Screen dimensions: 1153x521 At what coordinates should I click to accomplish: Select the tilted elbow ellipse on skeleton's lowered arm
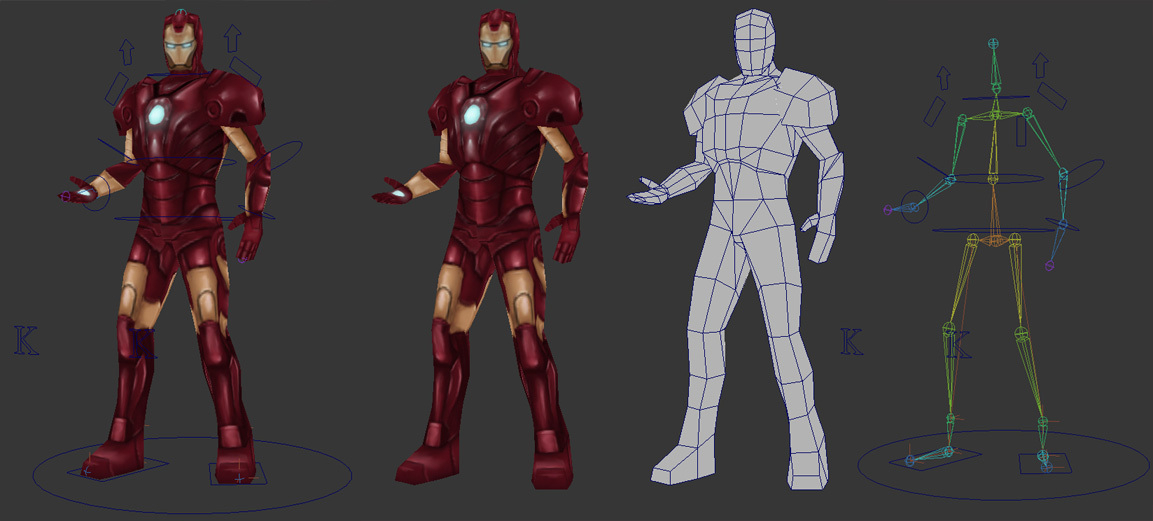point(1083,174)
